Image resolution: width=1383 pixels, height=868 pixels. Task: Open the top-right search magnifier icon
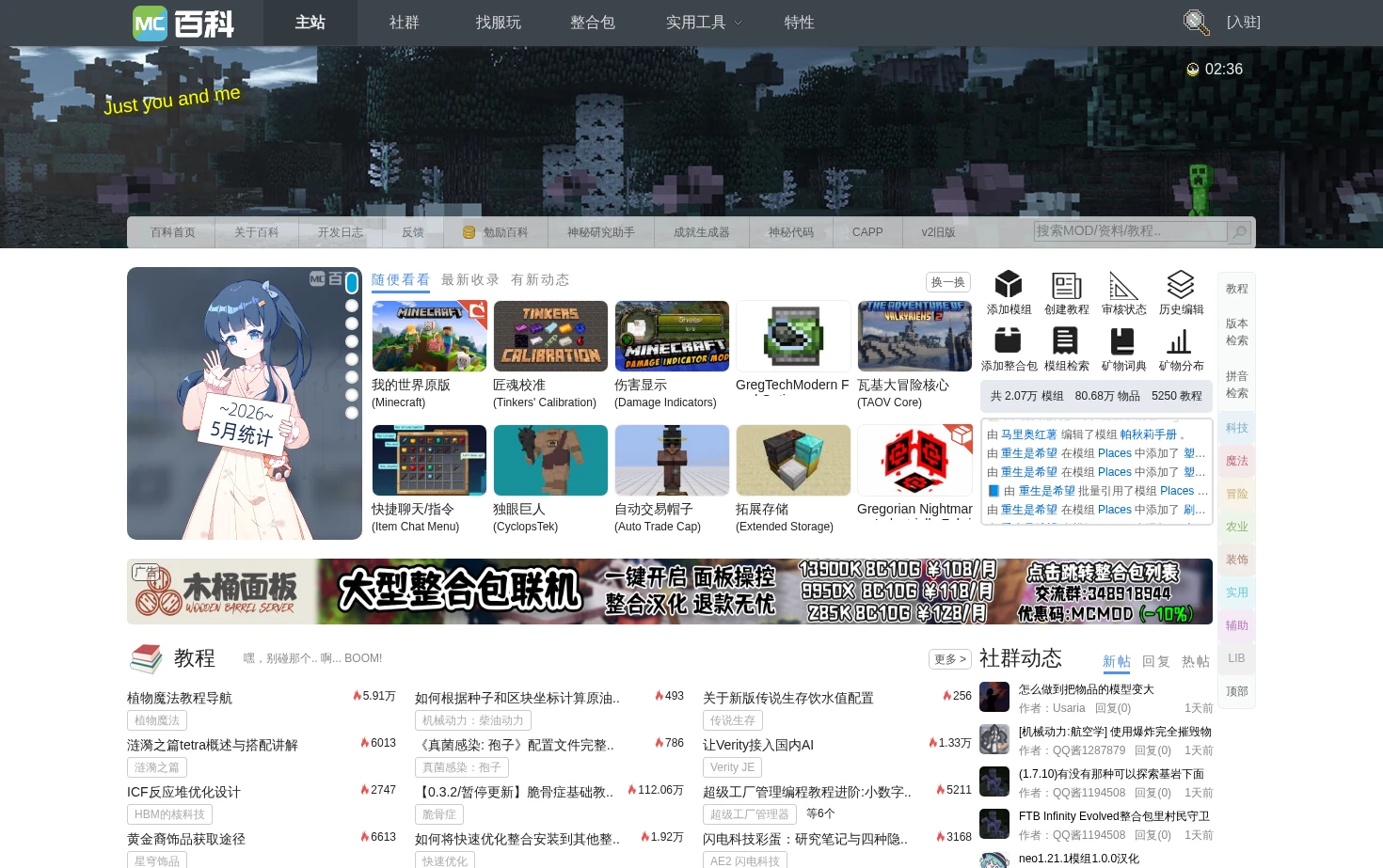[1196, 22]
